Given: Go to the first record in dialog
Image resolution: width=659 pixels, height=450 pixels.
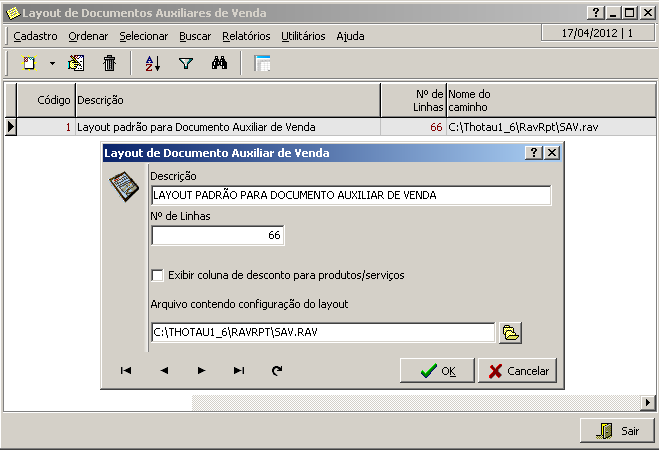Looking at the screenshot, I should point(126,371).
